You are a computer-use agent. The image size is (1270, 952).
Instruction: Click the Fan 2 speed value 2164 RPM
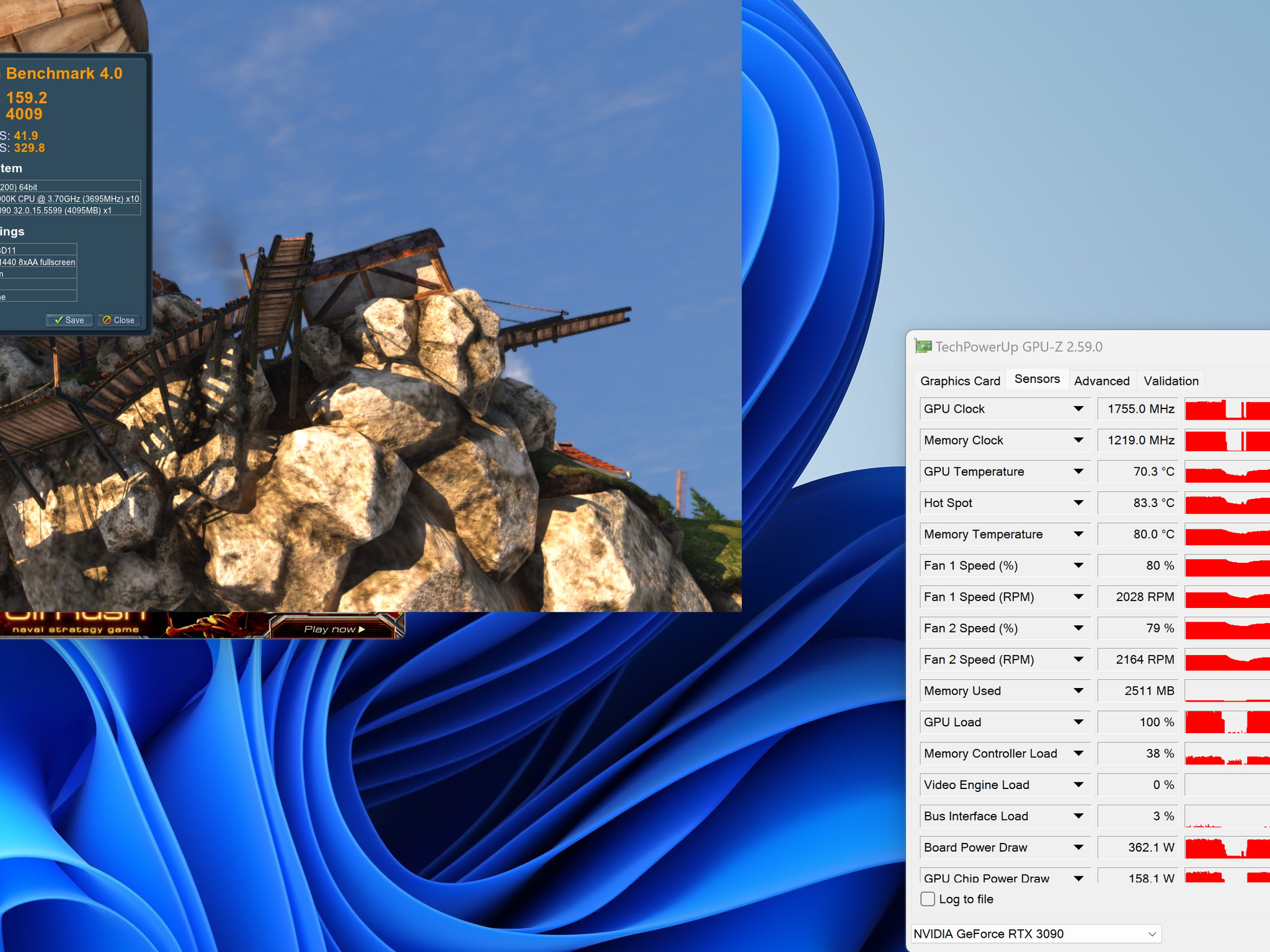(1139, 659)
